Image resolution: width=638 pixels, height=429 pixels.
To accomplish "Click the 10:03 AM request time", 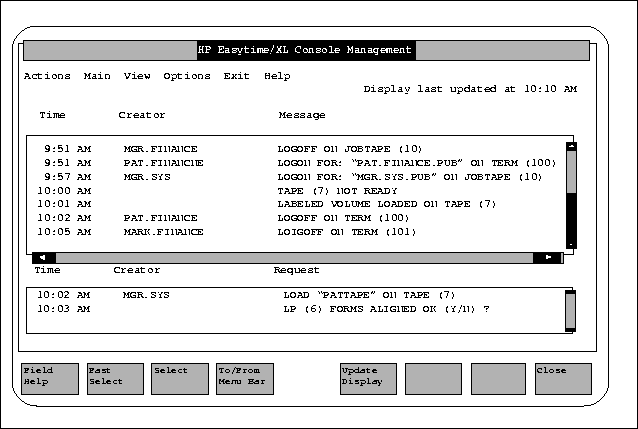I will click(x=63, y=309).
